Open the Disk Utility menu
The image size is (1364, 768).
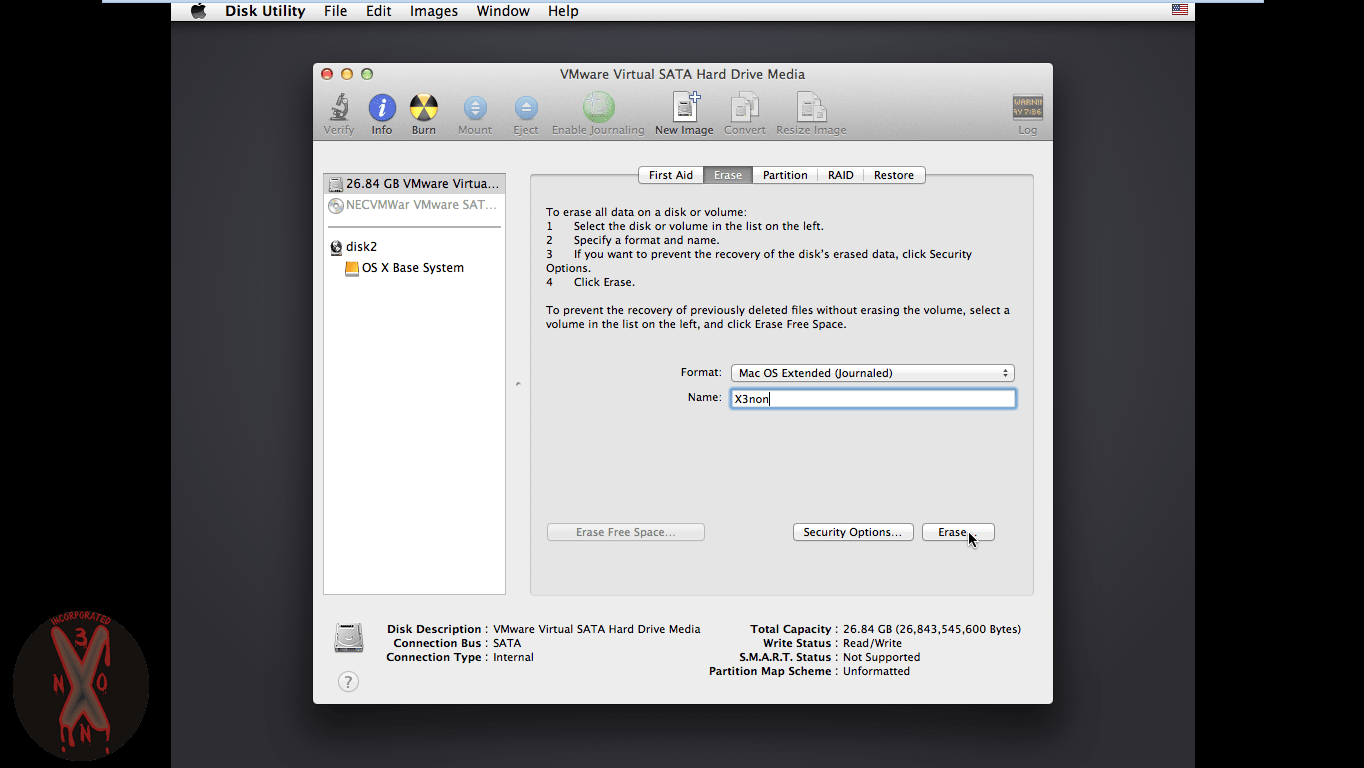tap(265, 11)
